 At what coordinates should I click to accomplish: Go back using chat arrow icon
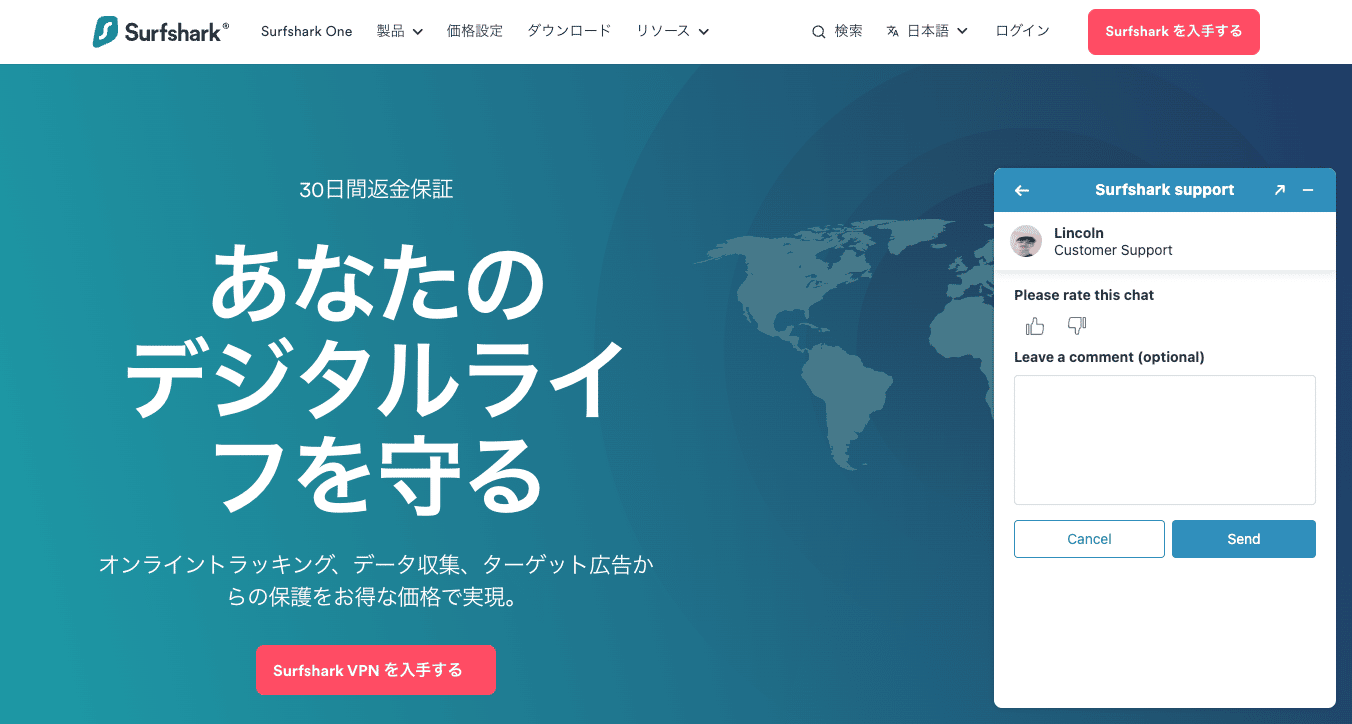coord(1021,190)
